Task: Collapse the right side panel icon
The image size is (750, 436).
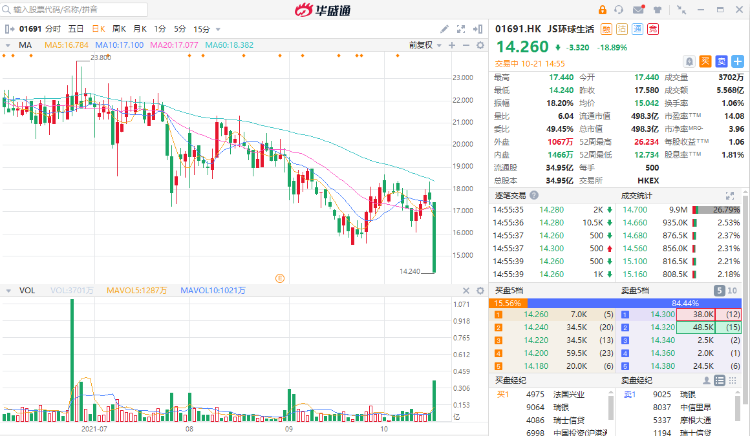Action: (x=478, y=29)
